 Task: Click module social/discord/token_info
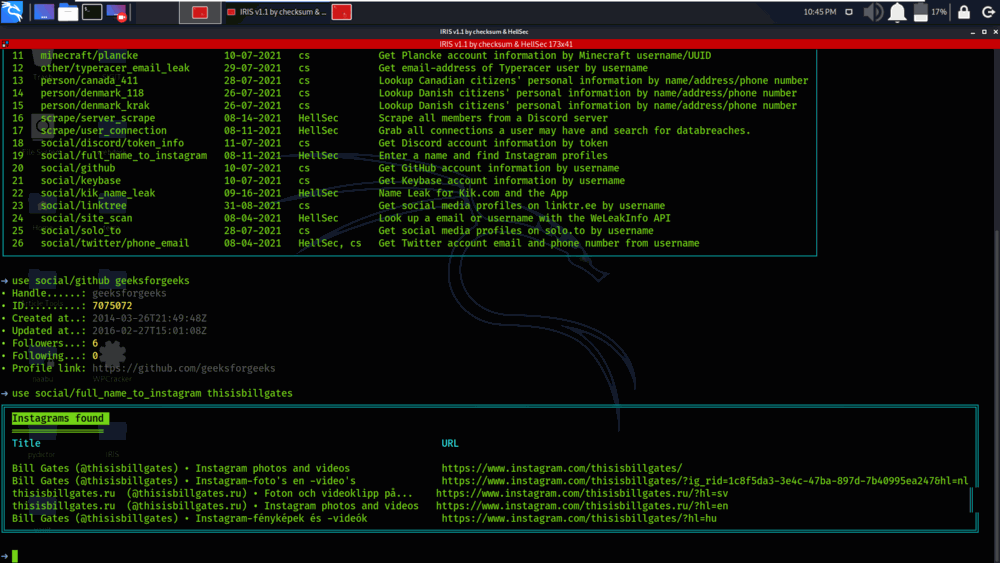point(112,143)
